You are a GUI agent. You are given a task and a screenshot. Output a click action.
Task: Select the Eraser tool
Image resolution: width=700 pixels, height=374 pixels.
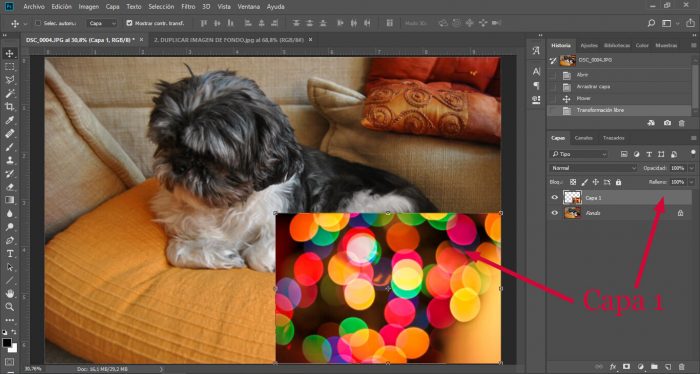click(9, 187)
